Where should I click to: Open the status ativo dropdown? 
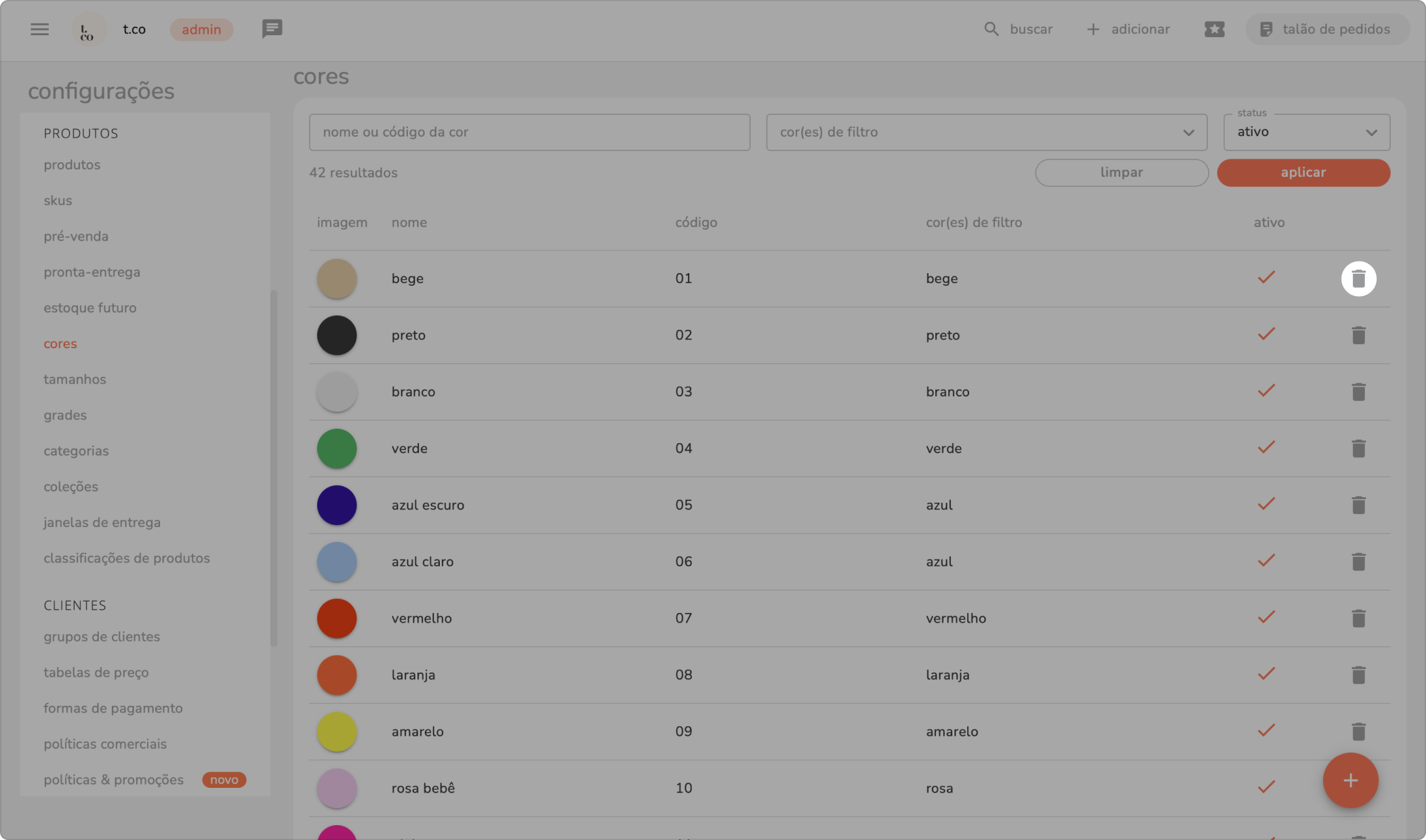coord(1306,132)
